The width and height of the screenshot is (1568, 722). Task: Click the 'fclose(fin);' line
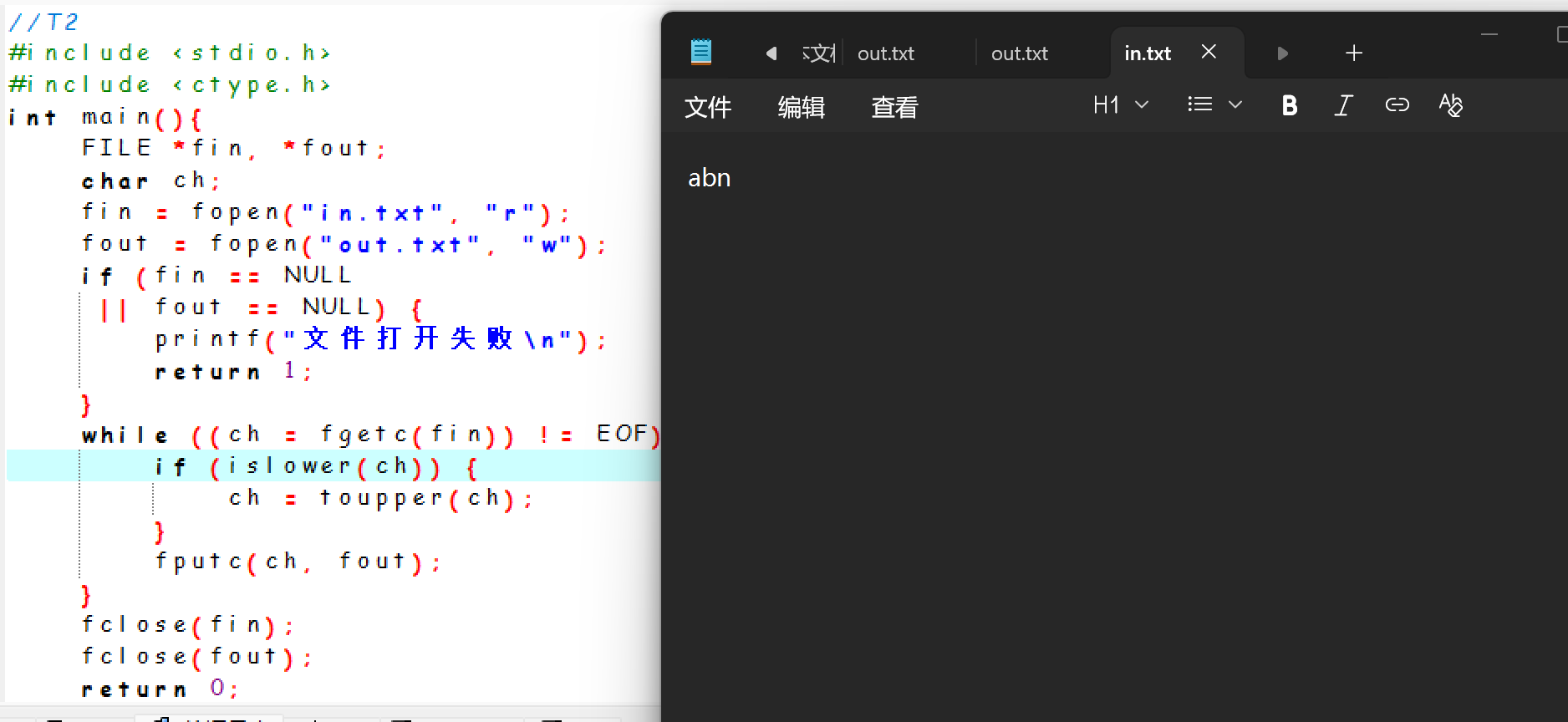coord(188,625)
